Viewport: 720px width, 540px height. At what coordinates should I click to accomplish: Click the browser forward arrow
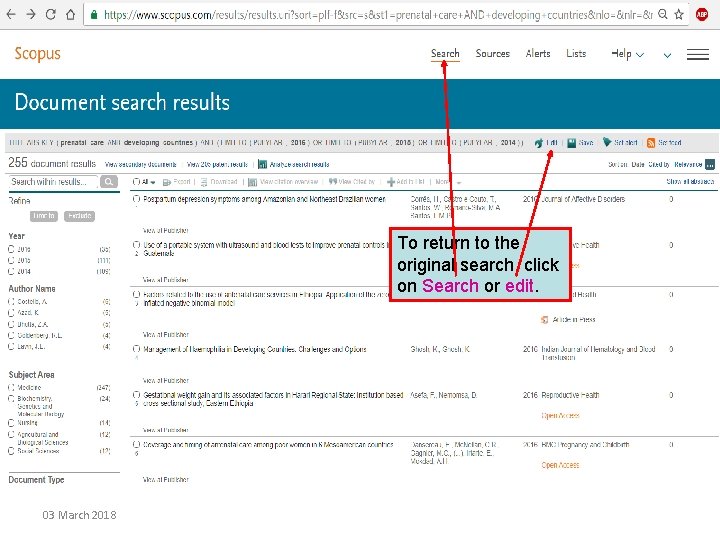[x=31, y=15]
